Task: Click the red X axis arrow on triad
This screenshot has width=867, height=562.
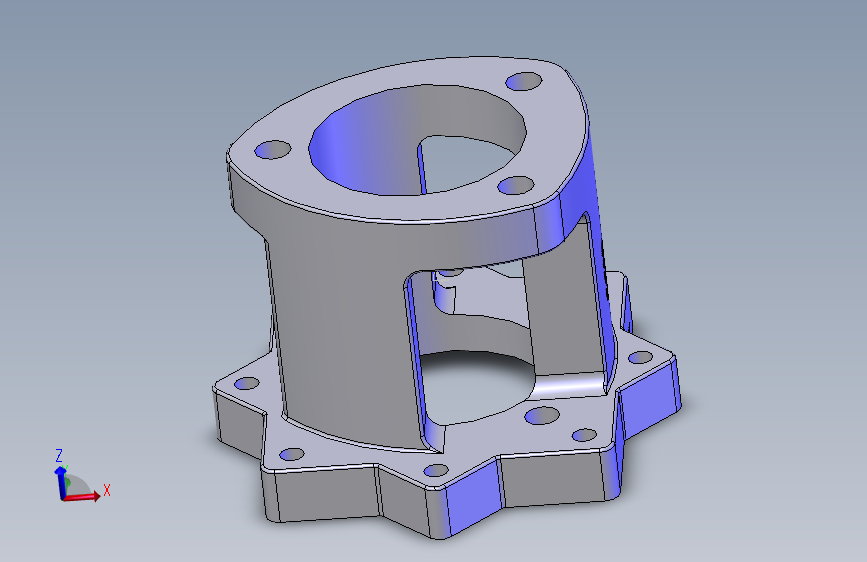Action: (82, 496)
